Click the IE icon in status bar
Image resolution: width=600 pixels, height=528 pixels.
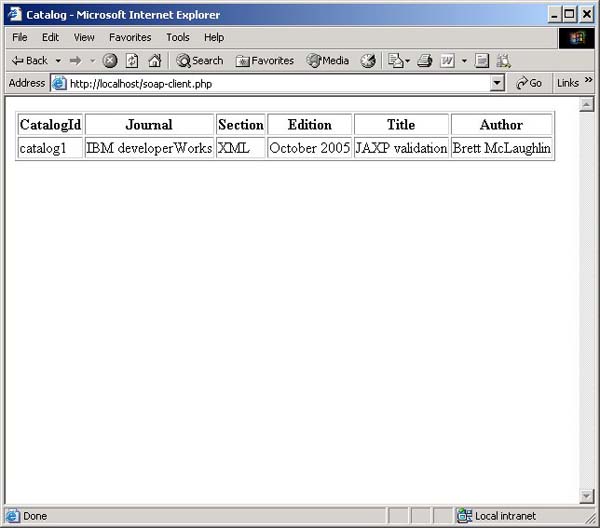click(x=12, y=516)
